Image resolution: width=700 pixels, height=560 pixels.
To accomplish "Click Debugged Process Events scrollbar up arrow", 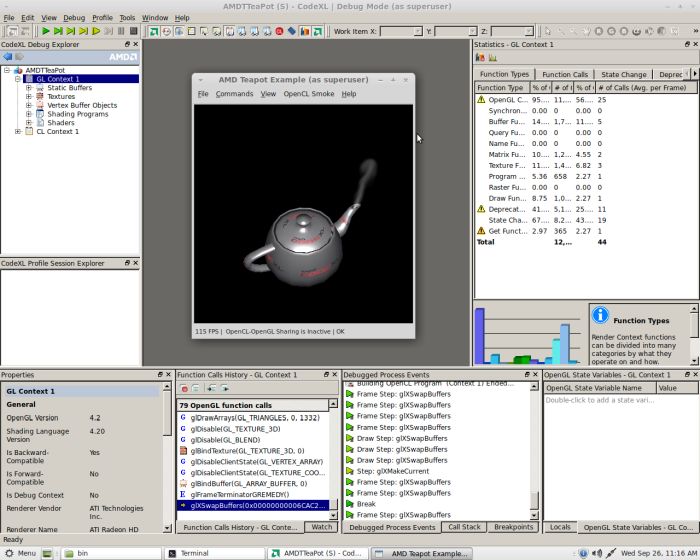I will 534,387.
